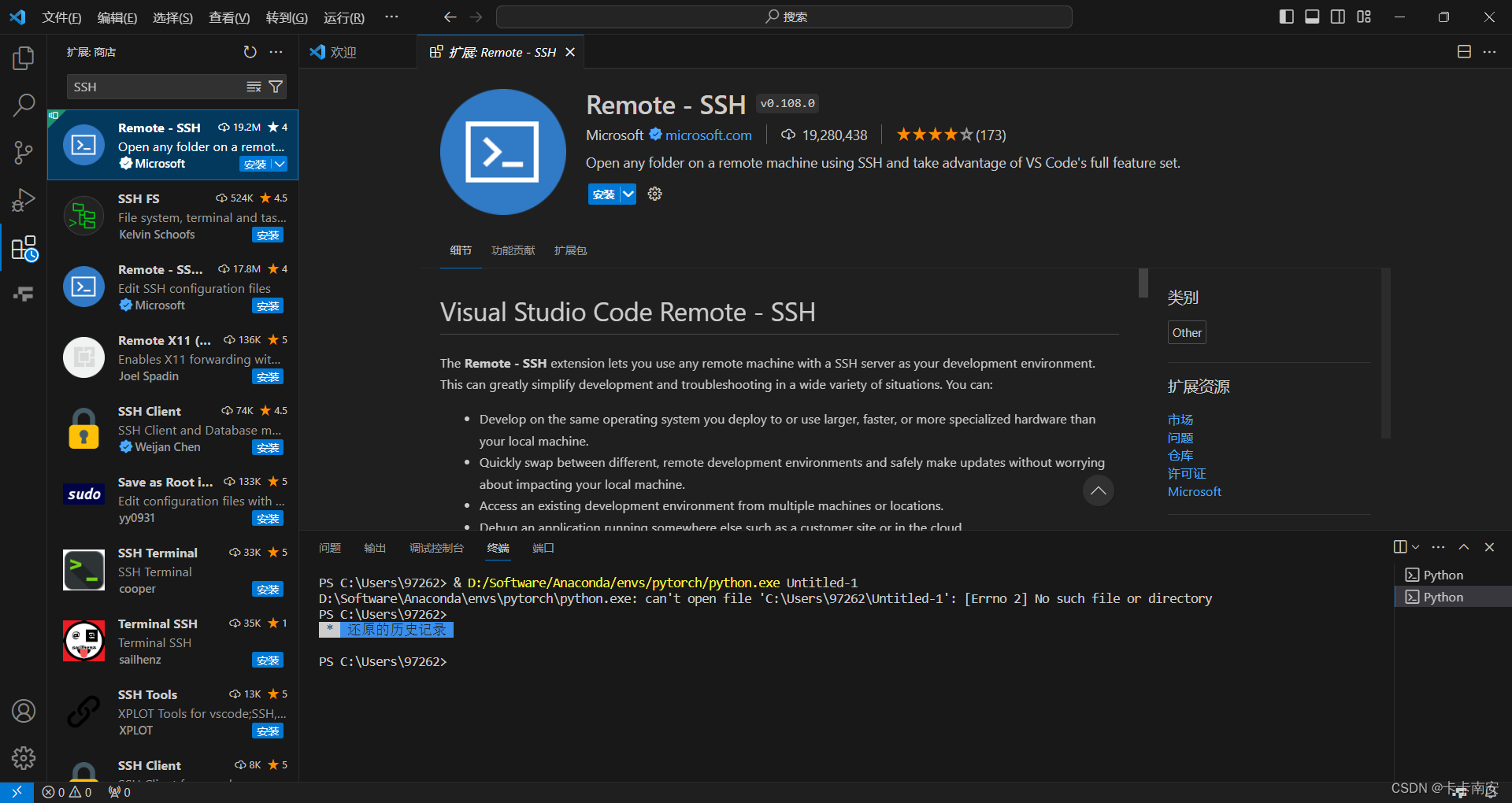Open terminal panel more actions ellipsis
Image resolution: width=1512 pixels, height=803 pixels.
click(x=1438, y=547)
